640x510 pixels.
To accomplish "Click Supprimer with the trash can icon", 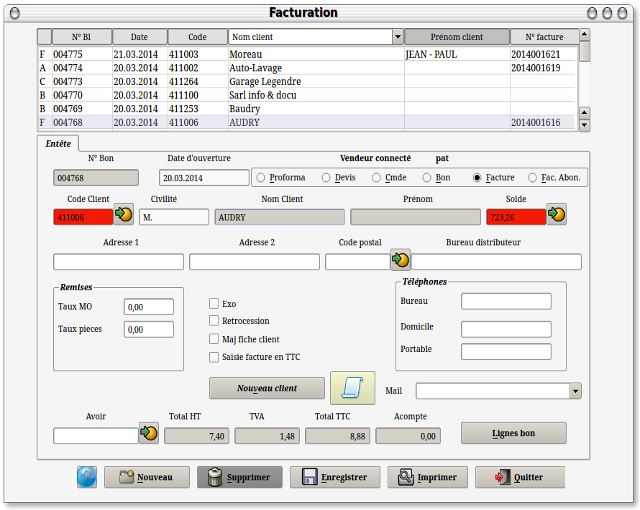I will [240, 477].
